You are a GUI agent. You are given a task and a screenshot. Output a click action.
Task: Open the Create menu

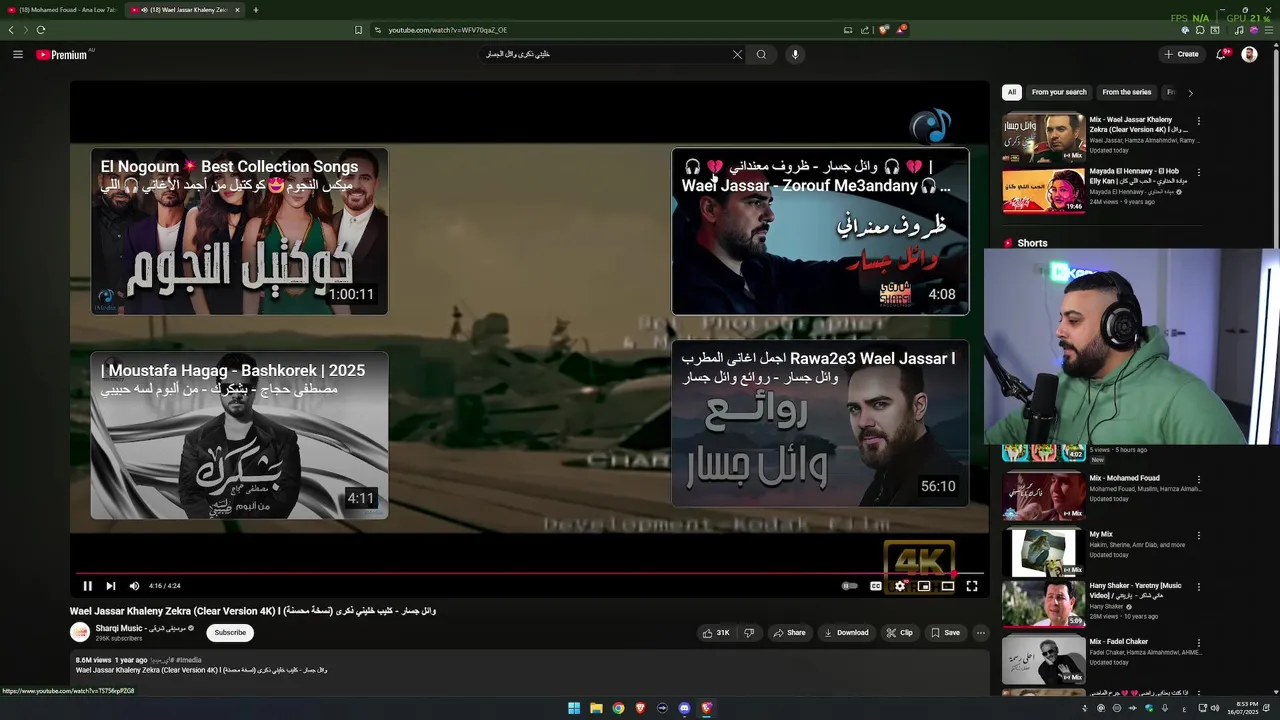pos(1181,54)
